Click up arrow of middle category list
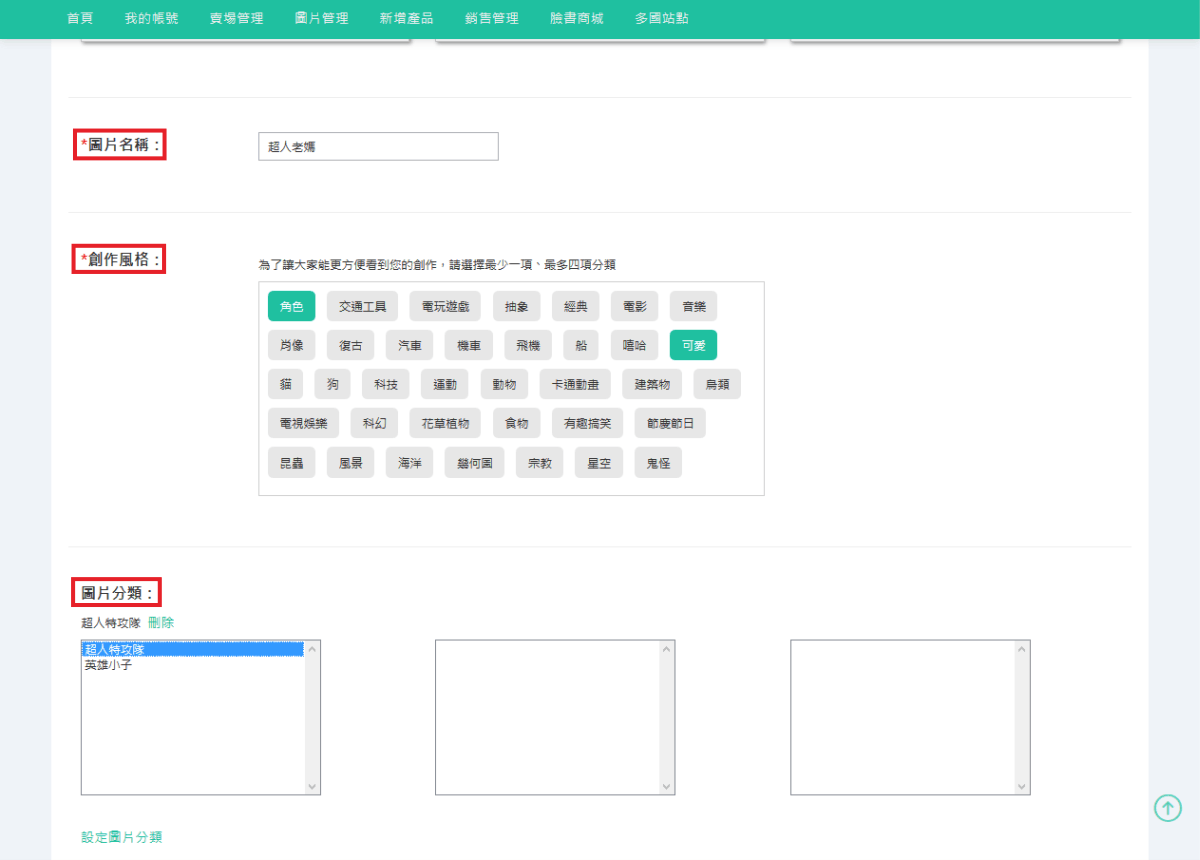The image size is (1200, 860). 667,649
